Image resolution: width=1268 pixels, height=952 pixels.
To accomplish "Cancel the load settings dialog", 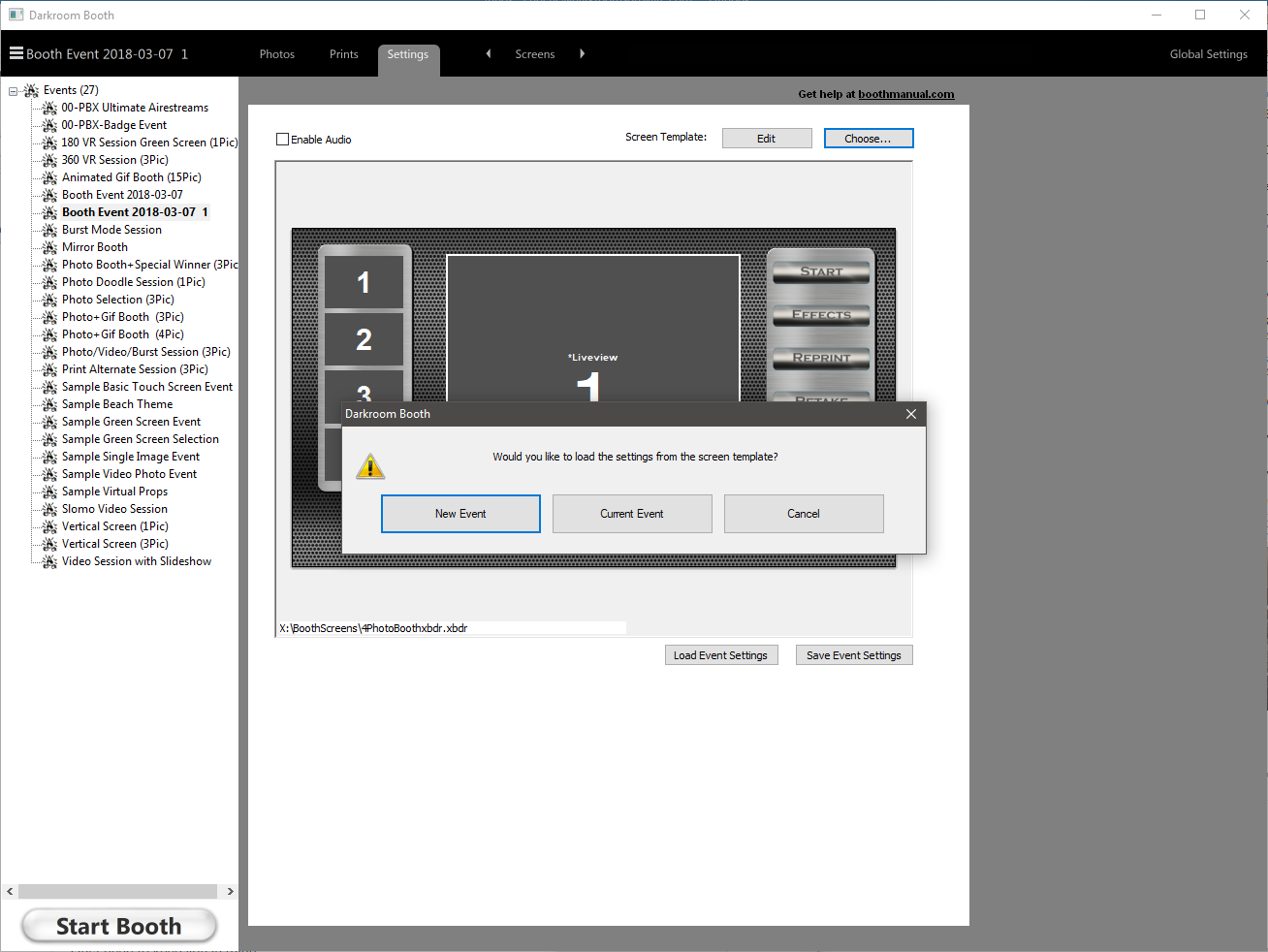I will (x=804, y=514).
